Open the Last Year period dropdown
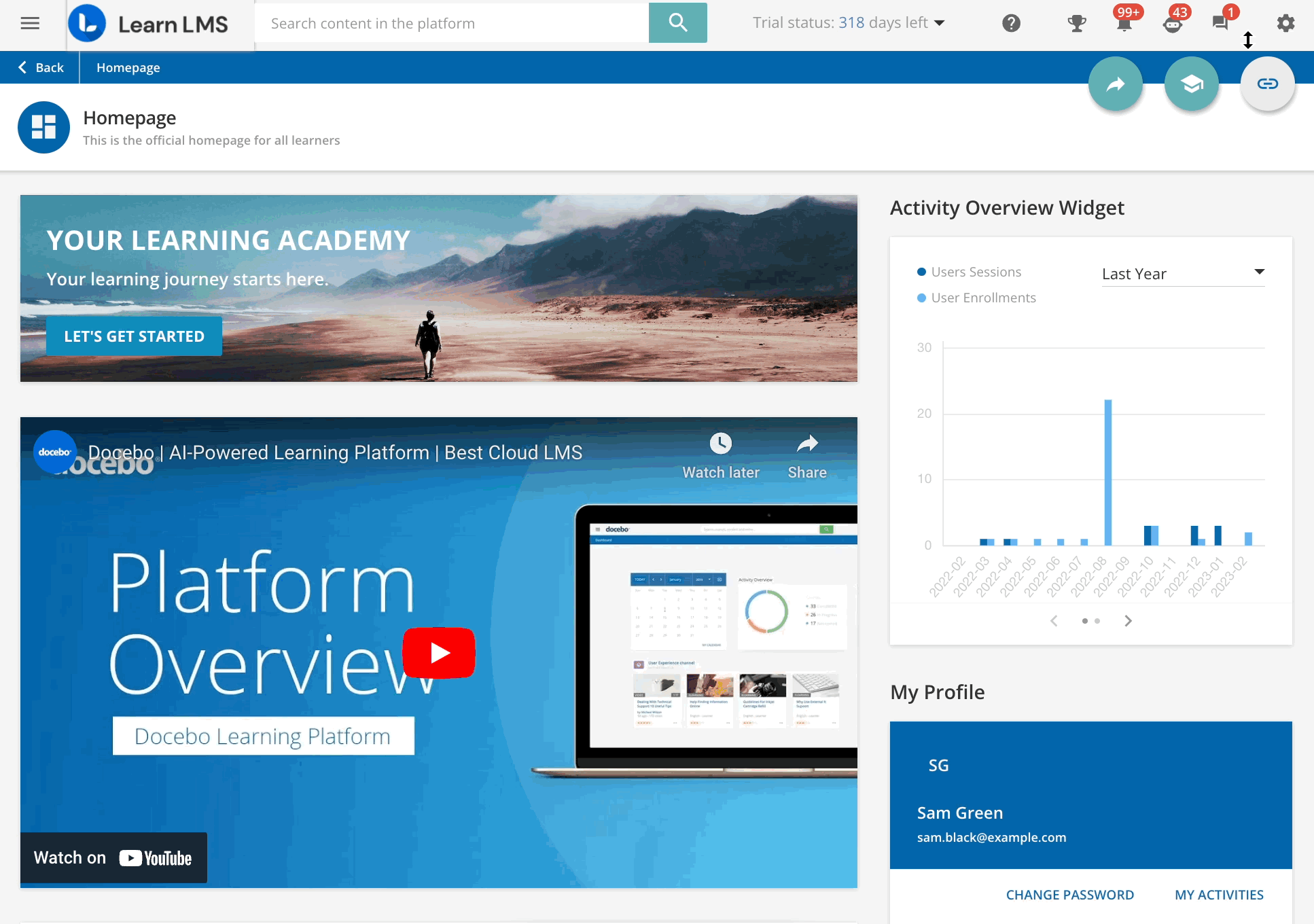The height and width of the screenshot is (924, 1314). click(x=1183, y=274)
